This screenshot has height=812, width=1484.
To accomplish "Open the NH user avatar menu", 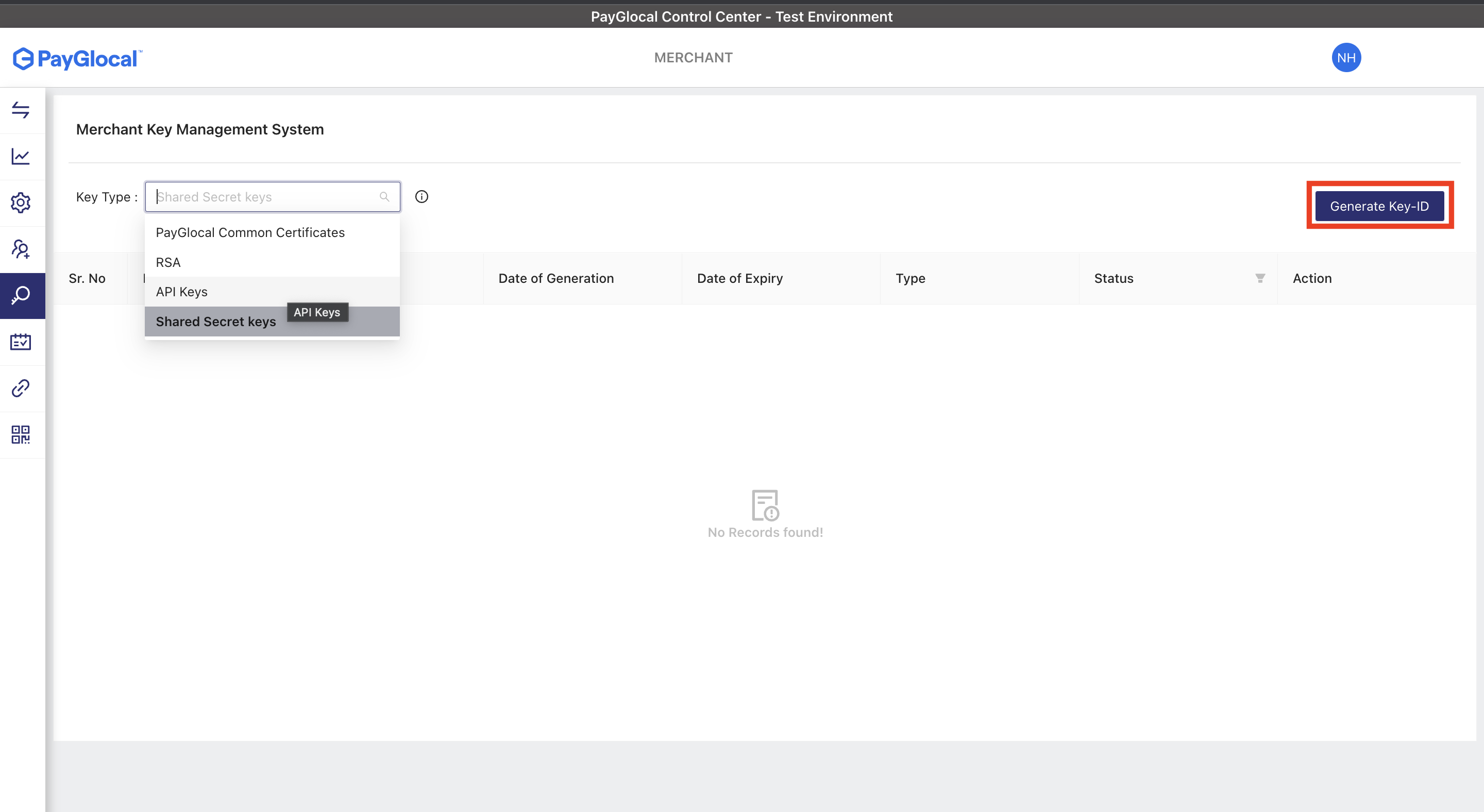I will tap(1346, 58).
